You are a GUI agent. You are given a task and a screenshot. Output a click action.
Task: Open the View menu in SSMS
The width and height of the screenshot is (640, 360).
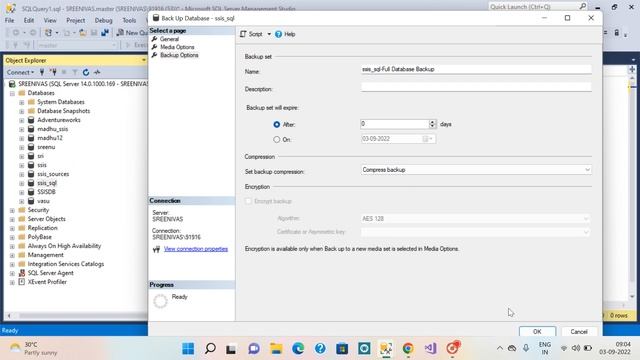50,20
